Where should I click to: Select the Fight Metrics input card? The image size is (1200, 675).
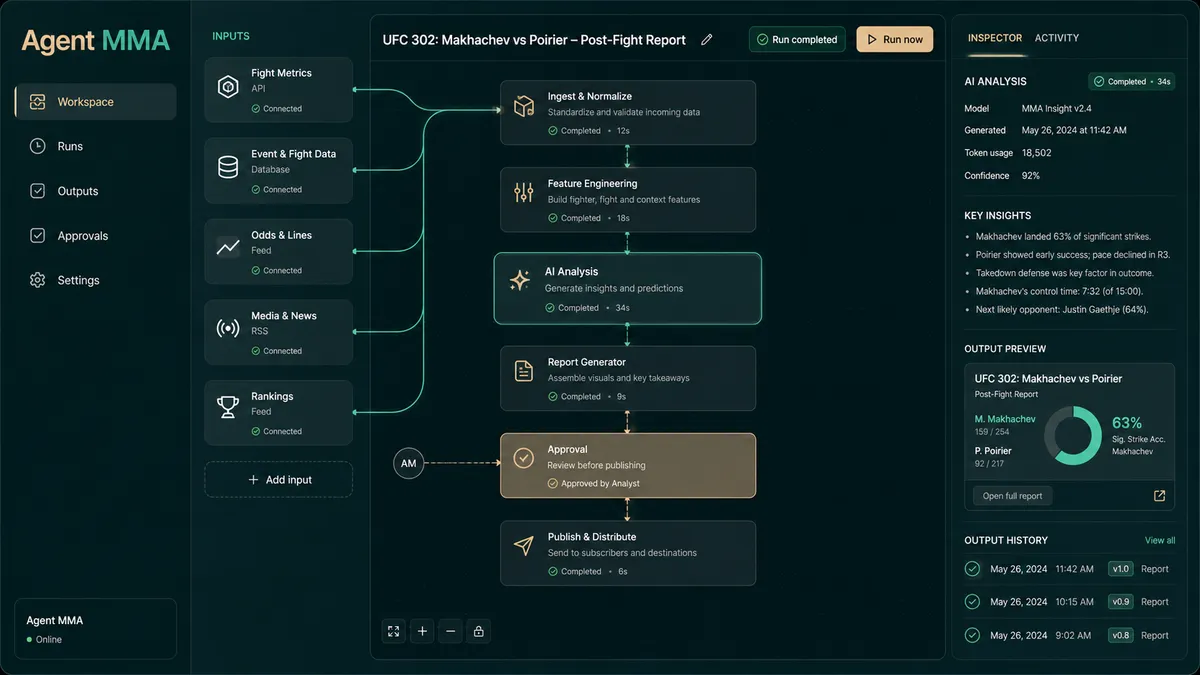pos(279,90)
